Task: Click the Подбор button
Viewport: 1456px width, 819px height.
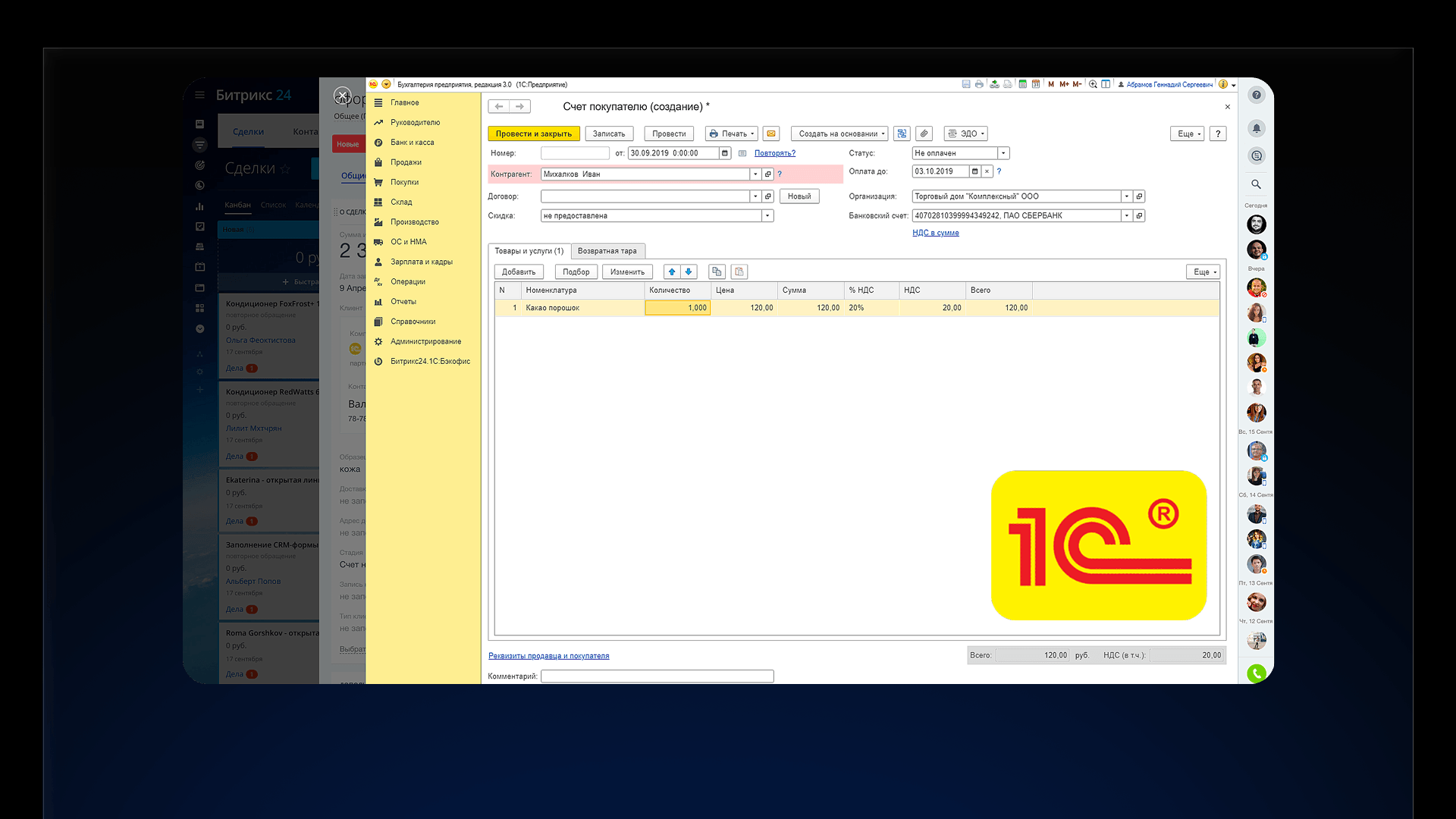Action: (x=576, y=271)
